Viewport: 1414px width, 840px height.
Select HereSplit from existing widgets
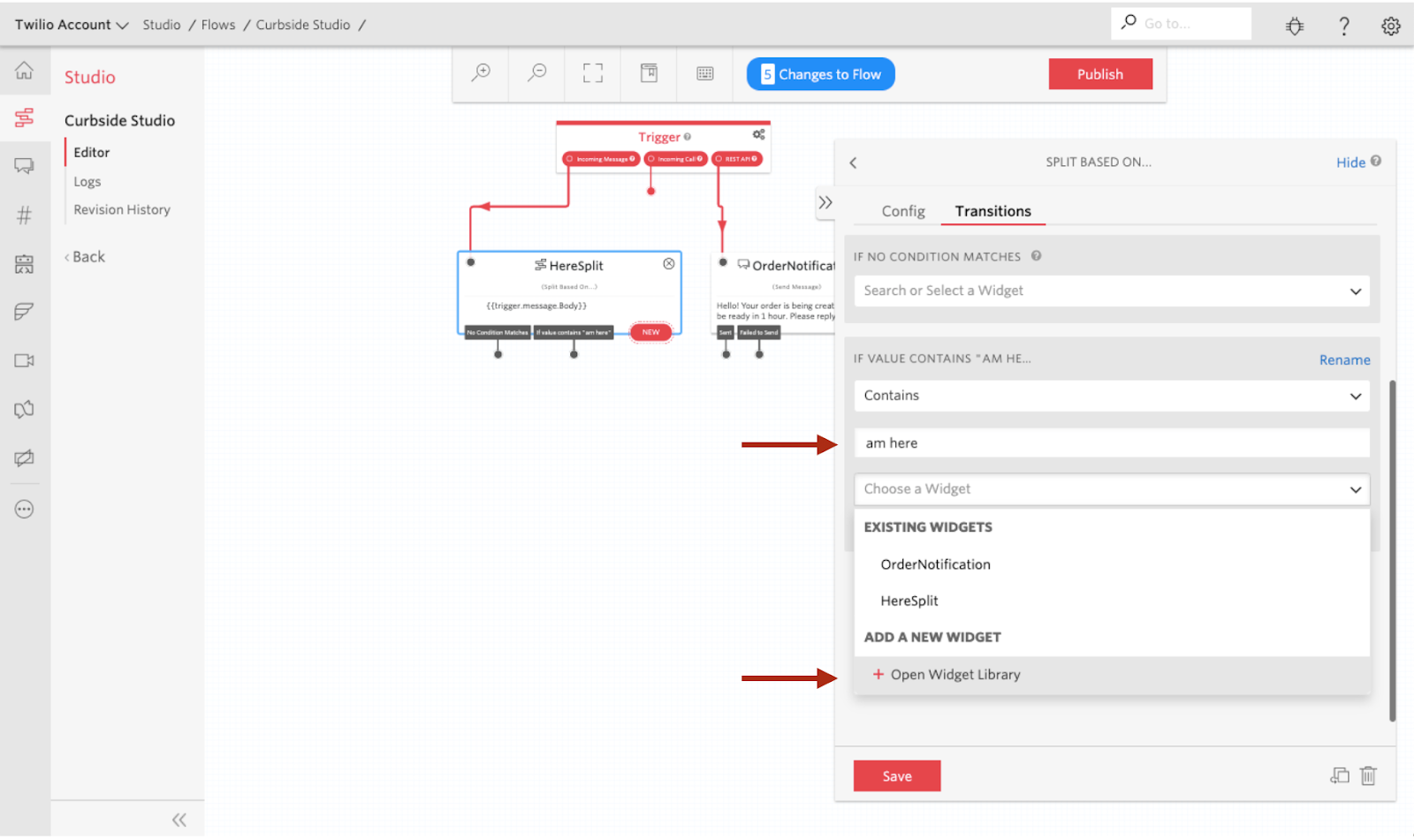coord(1112,601)
